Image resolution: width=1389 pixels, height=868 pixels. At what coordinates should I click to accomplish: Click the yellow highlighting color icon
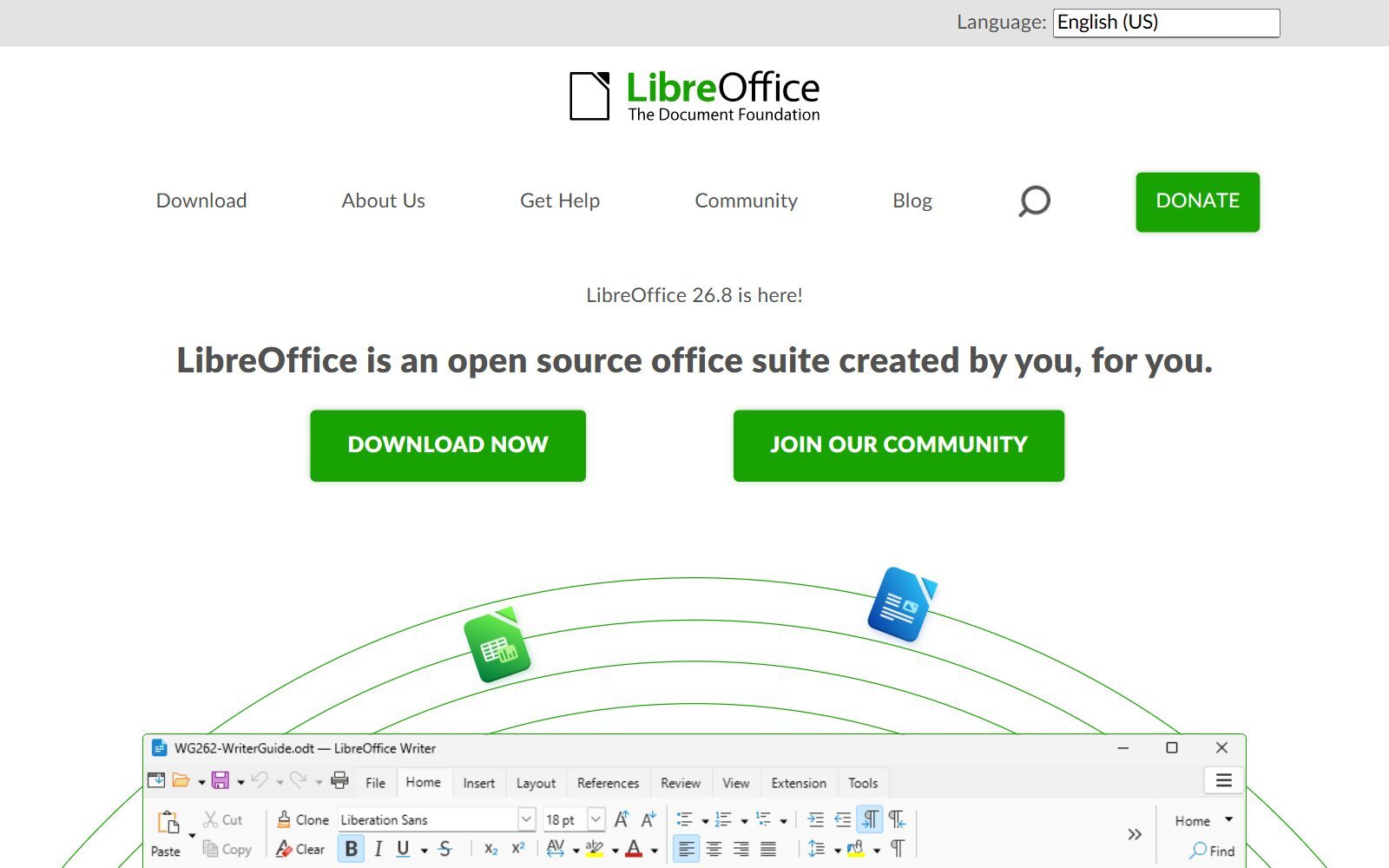[595, 849]
